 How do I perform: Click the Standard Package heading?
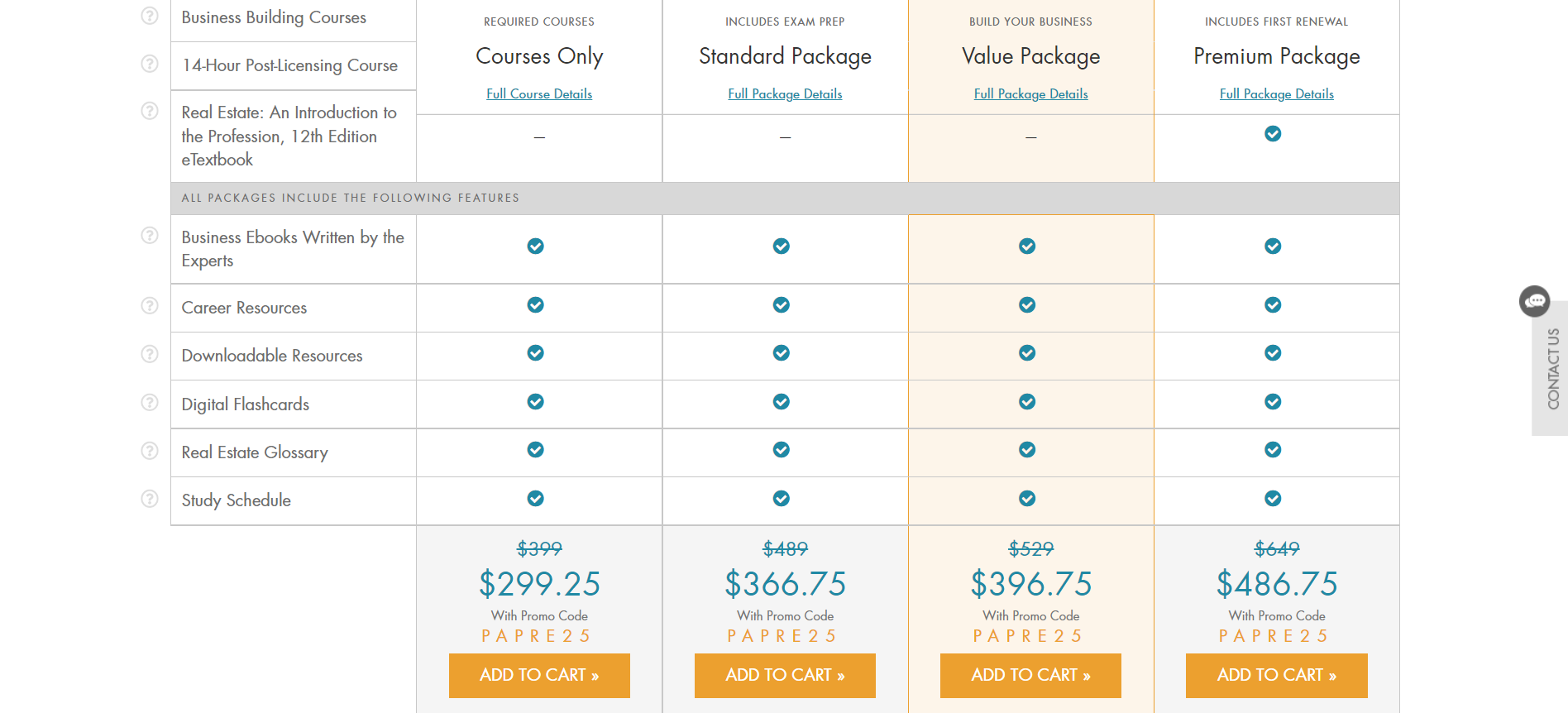(x=785, y=56)
